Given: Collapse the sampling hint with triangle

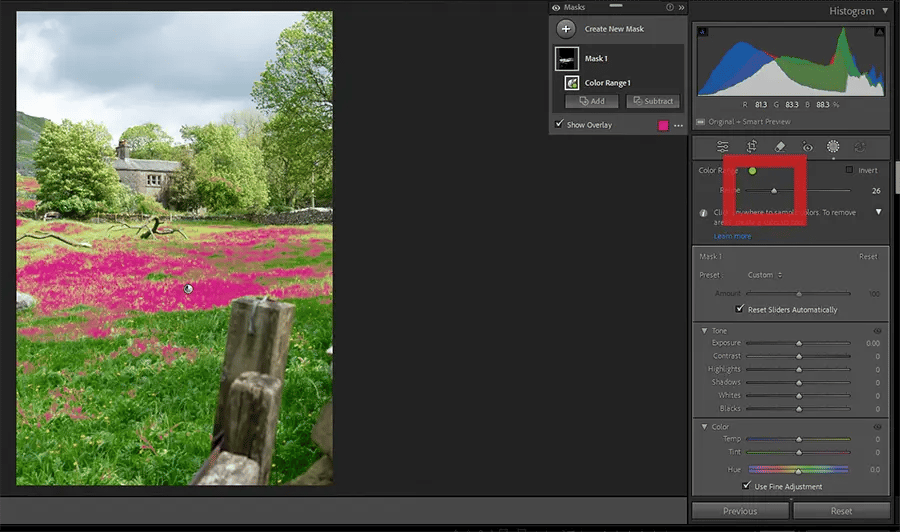Looking at the screenshot, I should [x=878, y=212].
